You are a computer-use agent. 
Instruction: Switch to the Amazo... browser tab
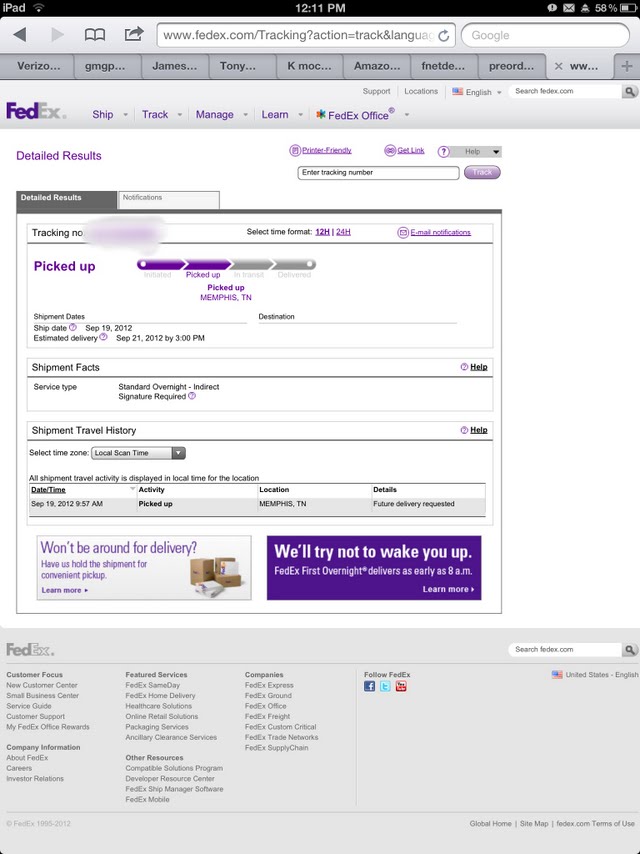(377, 66)
